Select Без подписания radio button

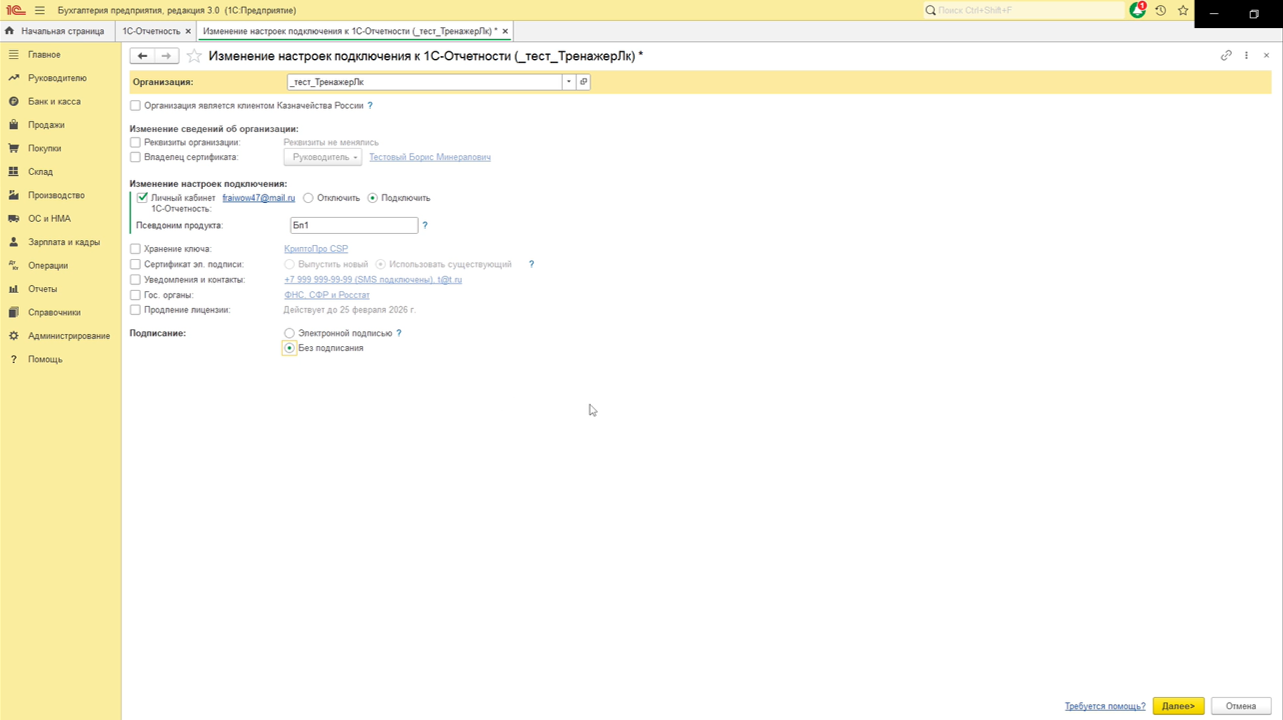click(290, 348)
